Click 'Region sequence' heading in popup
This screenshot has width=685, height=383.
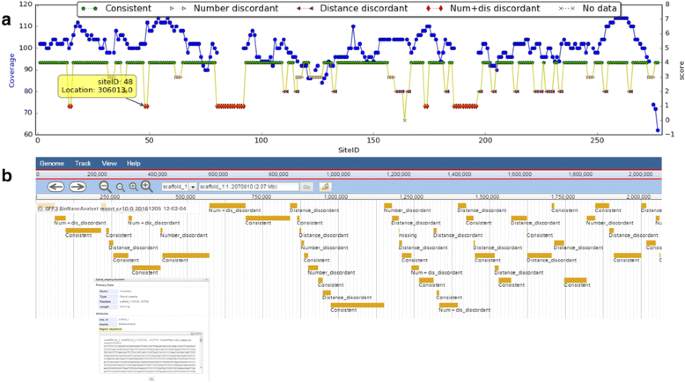pos(111,329)
